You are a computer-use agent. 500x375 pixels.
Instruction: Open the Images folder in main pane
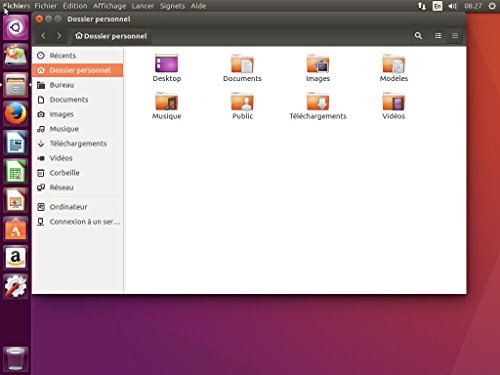click(318, 63)
